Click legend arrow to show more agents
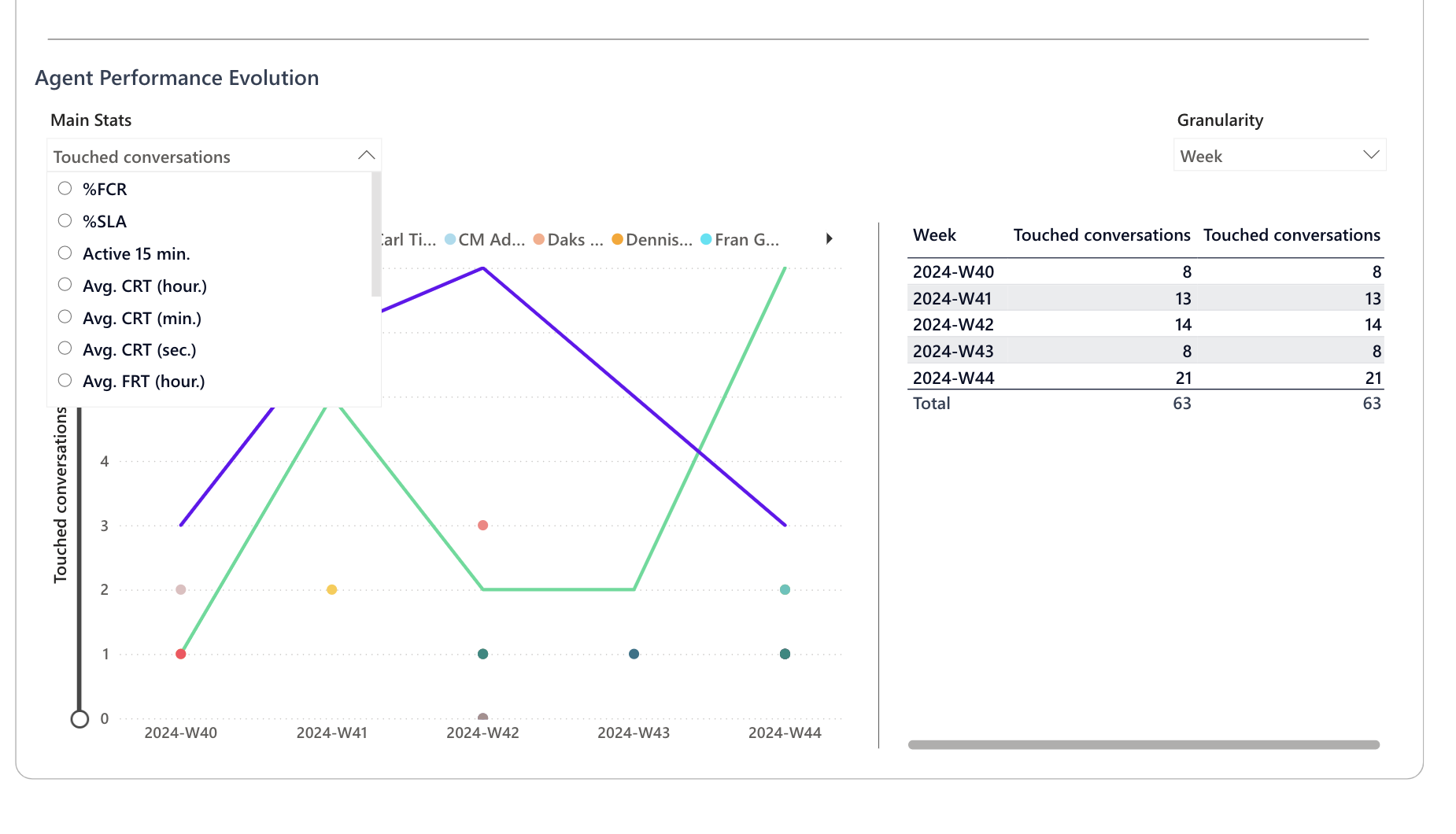This screenshot has height=834, width=1456. (x=829, y=239)
